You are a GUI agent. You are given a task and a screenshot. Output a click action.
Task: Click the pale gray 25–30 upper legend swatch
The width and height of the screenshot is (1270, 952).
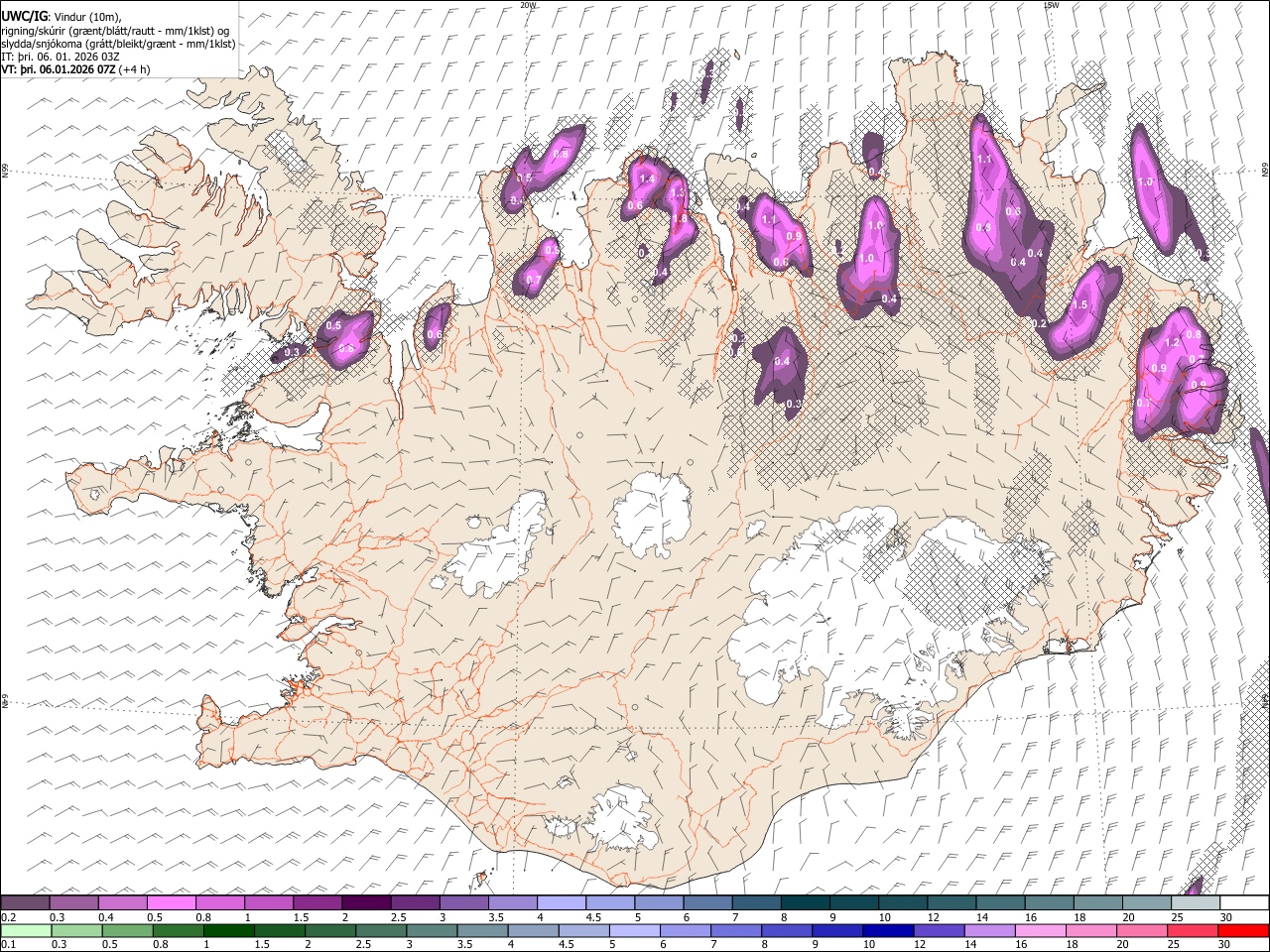pyautogui.click(x=1196, y=902)
